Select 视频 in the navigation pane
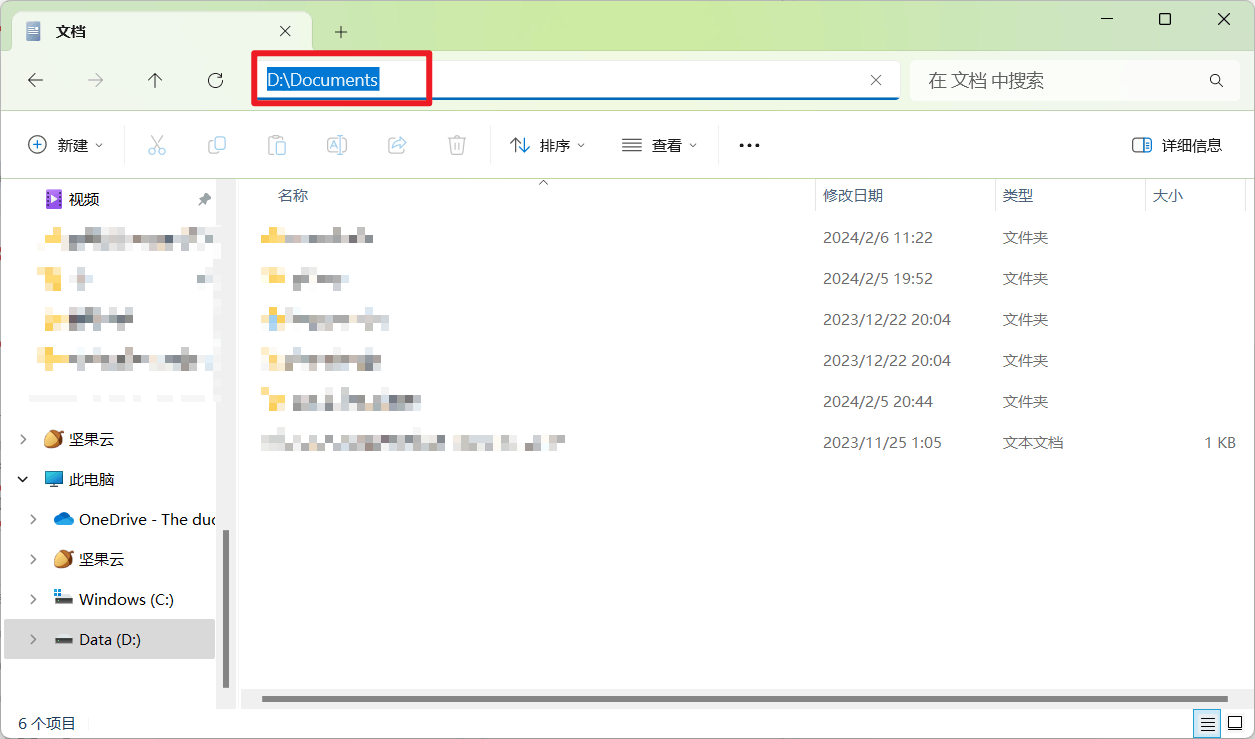1255x739 pixels. click(84, 199)
